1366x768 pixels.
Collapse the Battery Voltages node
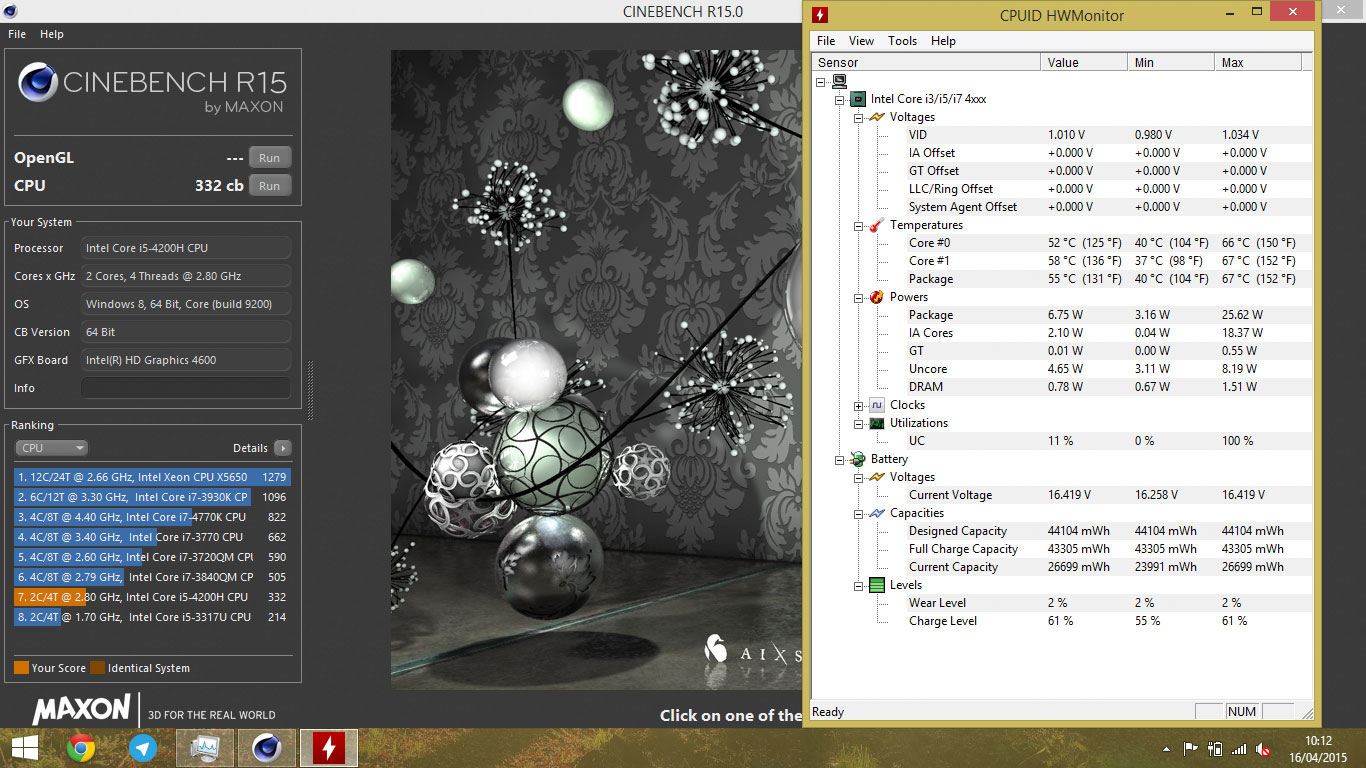(858, 477)
